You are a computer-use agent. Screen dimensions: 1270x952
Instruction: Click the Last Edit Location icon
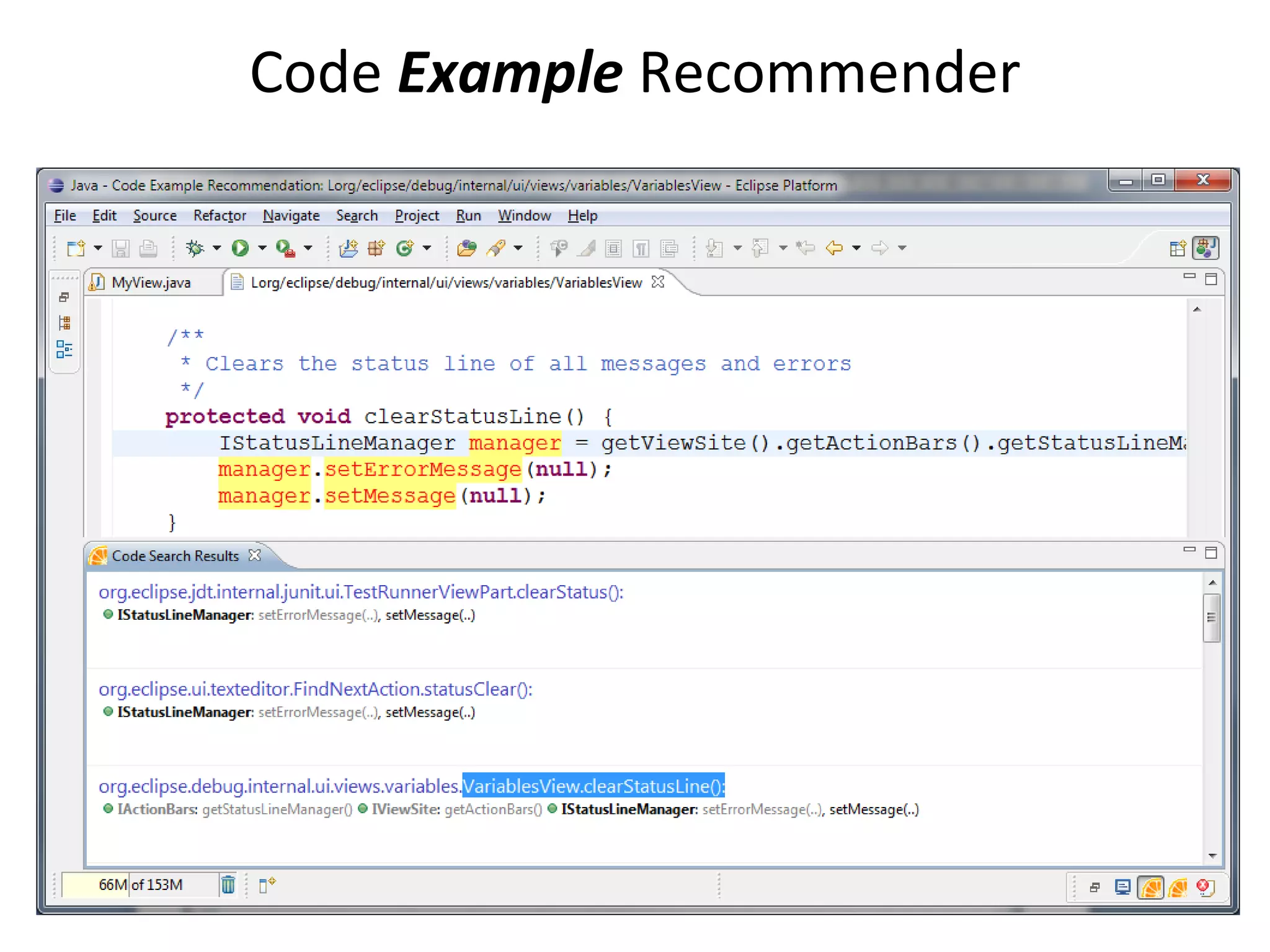[806, 249]
